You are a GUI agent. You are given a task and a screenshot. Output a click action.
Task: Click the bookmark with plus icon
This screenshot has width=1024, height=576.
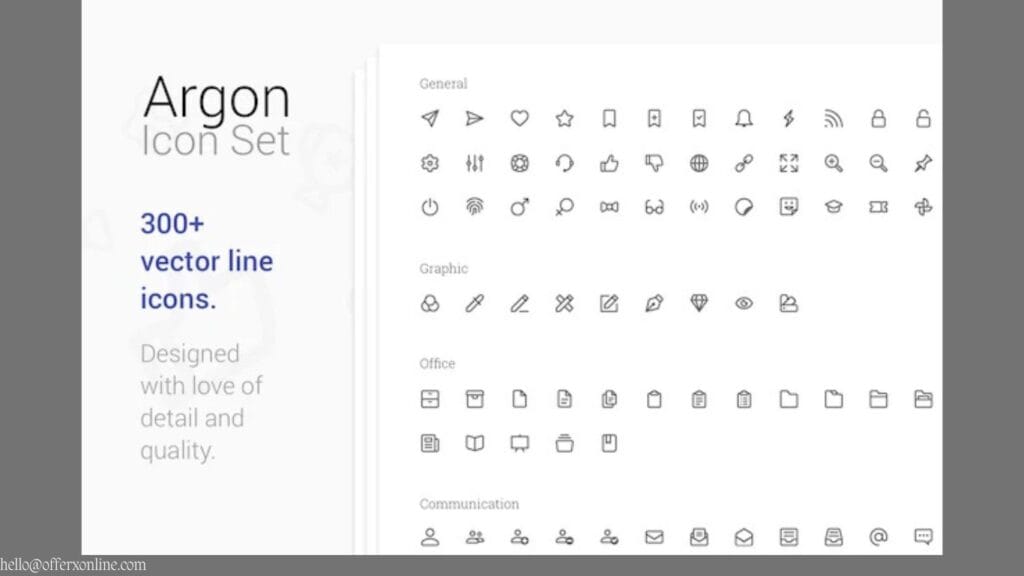pos(654,118)
